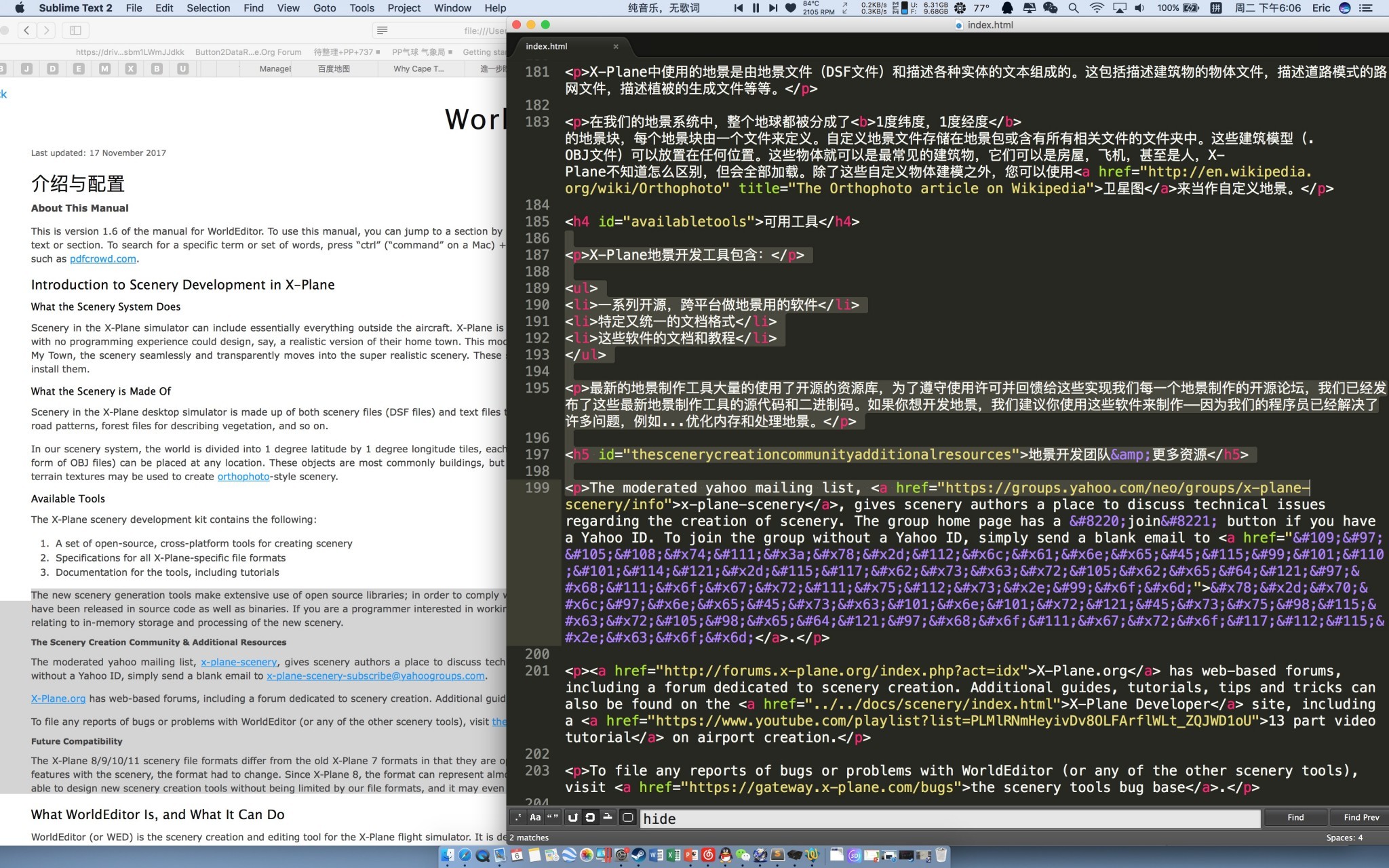Click the browser address bar showing file:///

click(x=439, y=30)
